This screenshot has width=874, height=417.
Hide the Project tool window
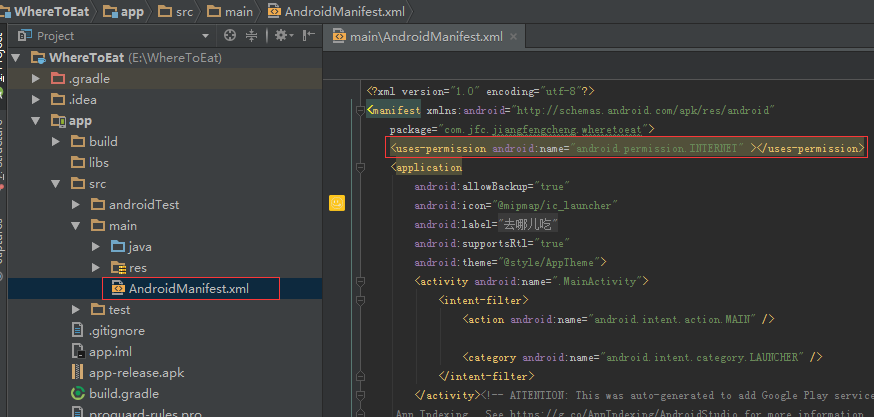308,36
